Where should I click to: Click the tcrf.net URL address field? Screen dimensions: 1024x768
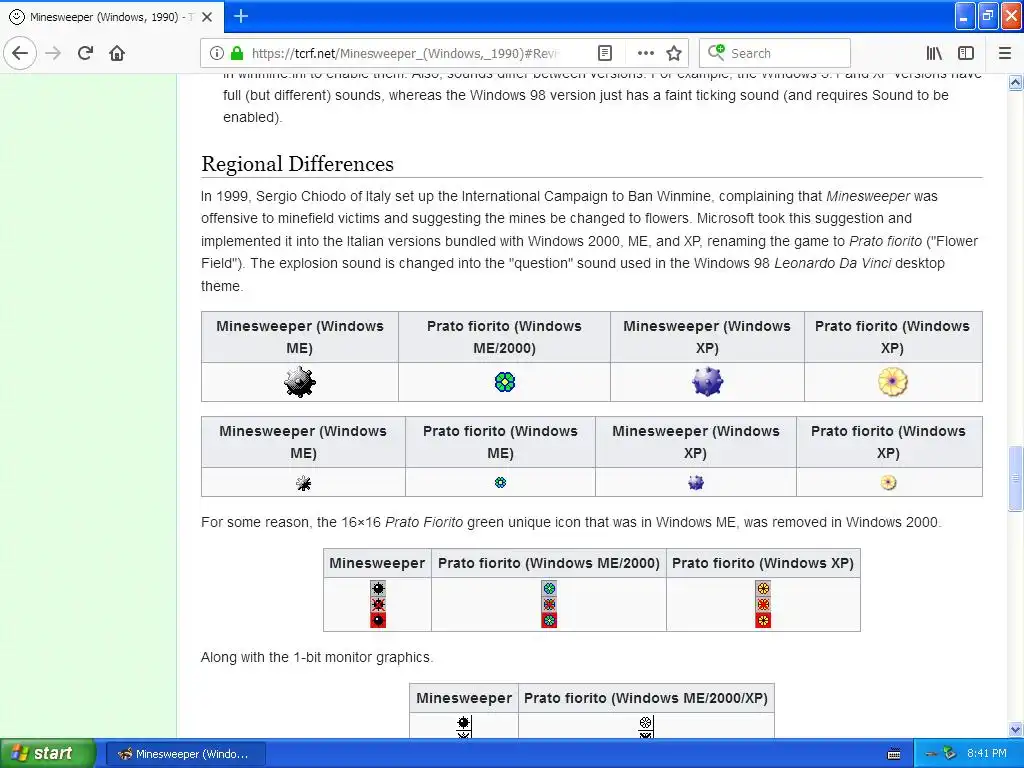pos(405,53)
